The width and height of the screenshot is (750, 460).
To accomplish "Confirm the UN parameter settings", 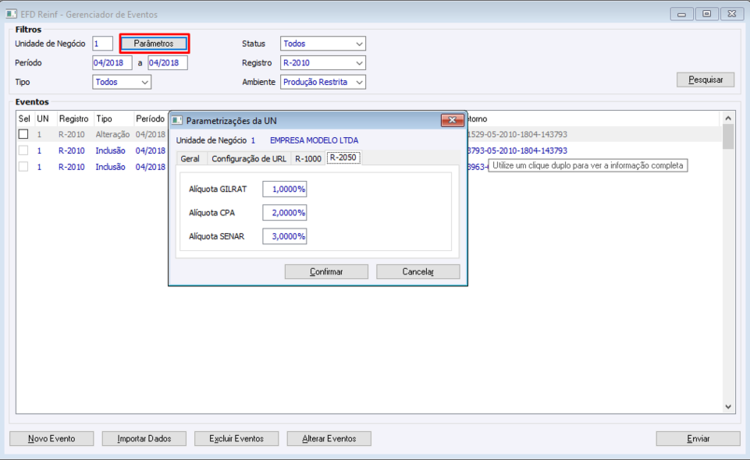I will [326, 272].
